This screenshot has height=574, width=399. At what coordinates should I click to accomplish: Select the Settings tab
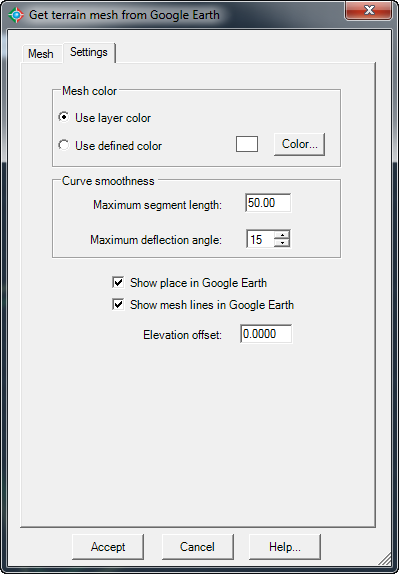pos(89,52)
